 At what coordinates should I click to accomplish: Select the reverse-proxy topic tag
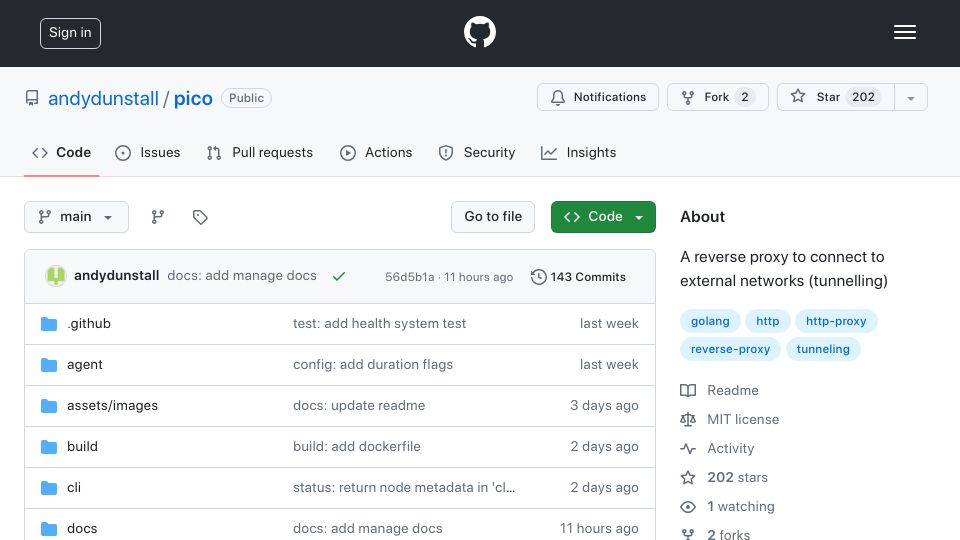pos(730,349)
